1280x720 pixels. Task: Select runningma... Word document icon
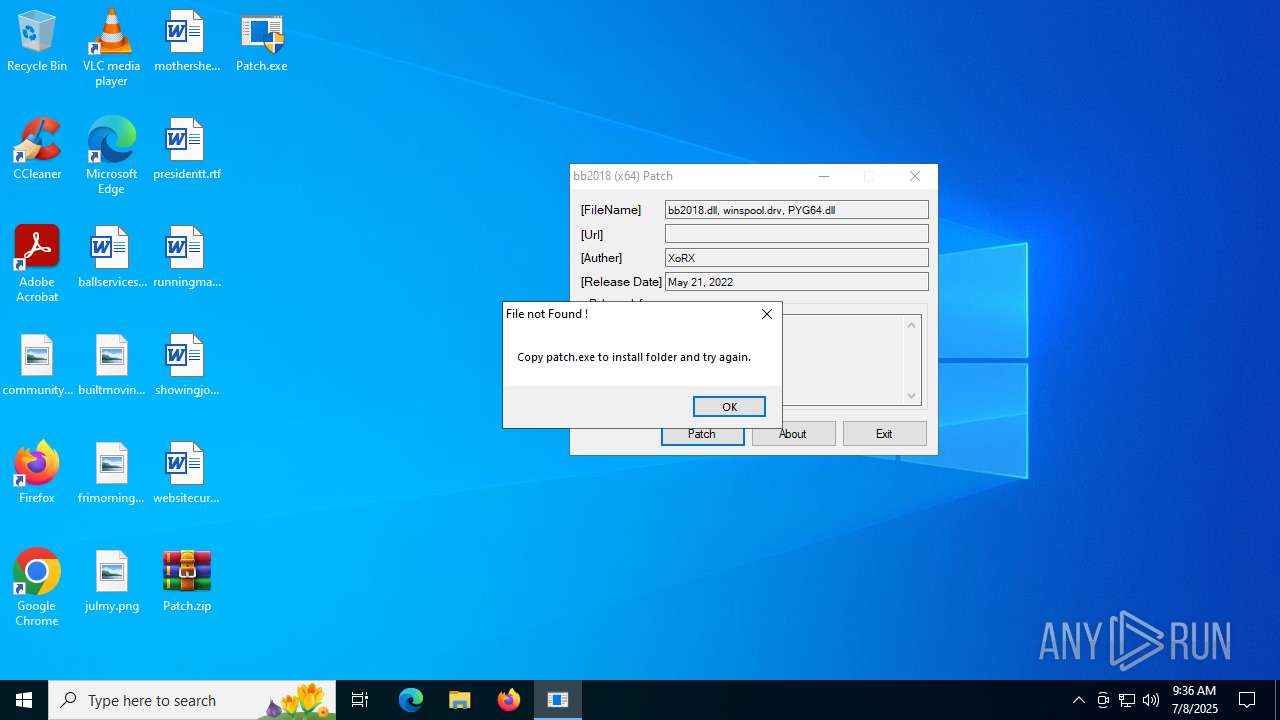(x=186, y=258)
